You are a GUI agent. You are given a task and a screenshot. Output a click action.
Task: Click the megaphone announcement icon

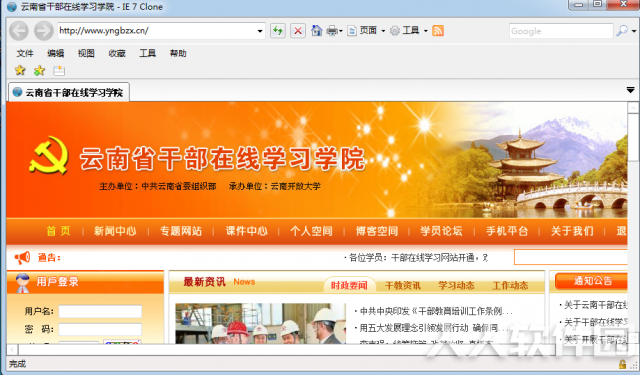coord(22,257)
